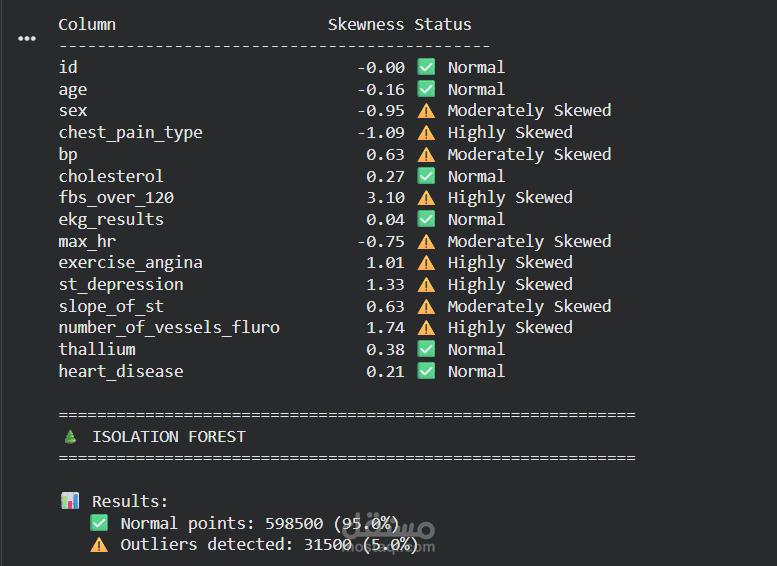Click the Skewness column header
777x566 pixels.
[366, 24]
